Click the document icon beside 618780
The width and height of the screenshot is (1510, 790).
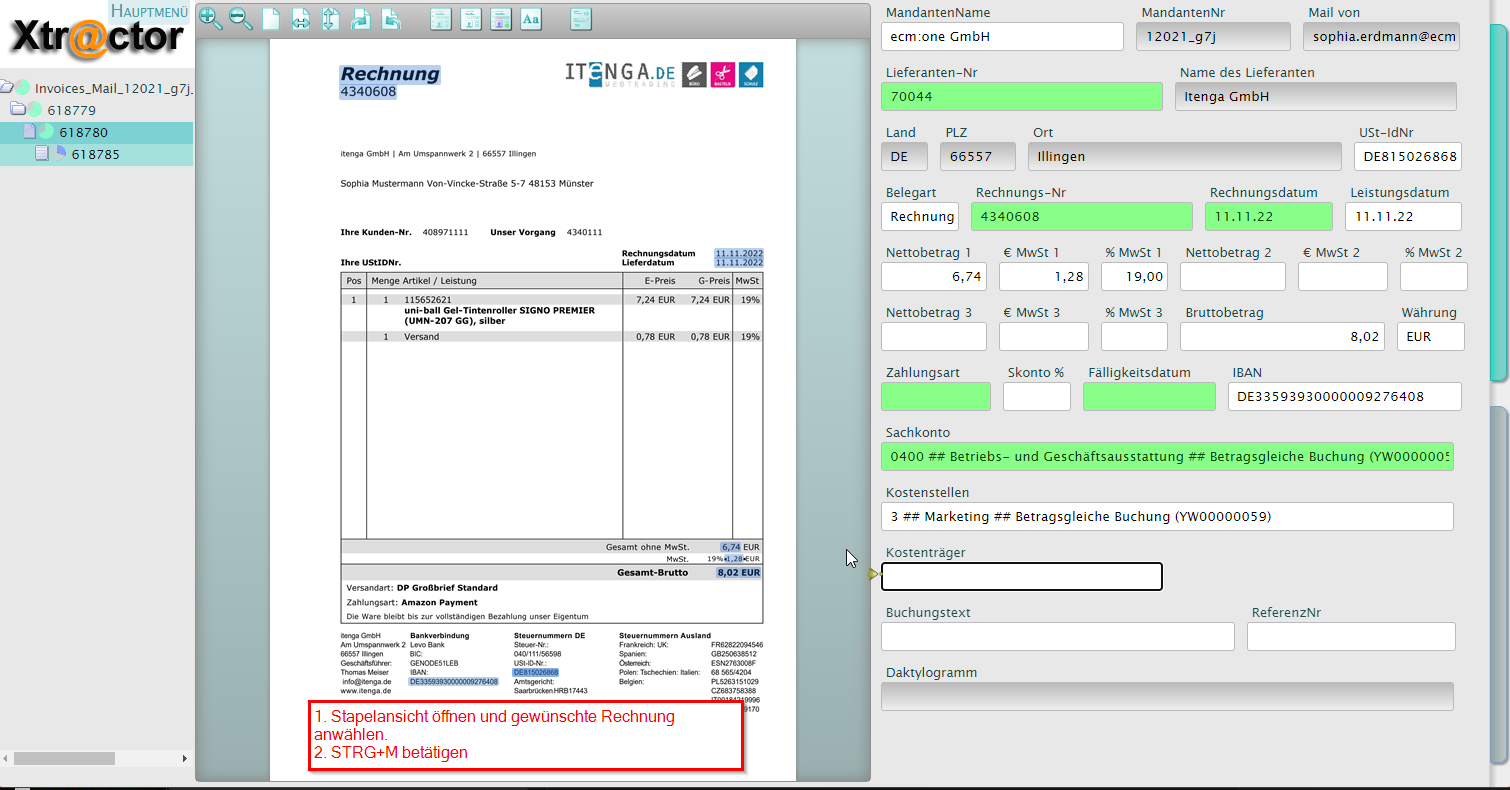pos(29,131)
